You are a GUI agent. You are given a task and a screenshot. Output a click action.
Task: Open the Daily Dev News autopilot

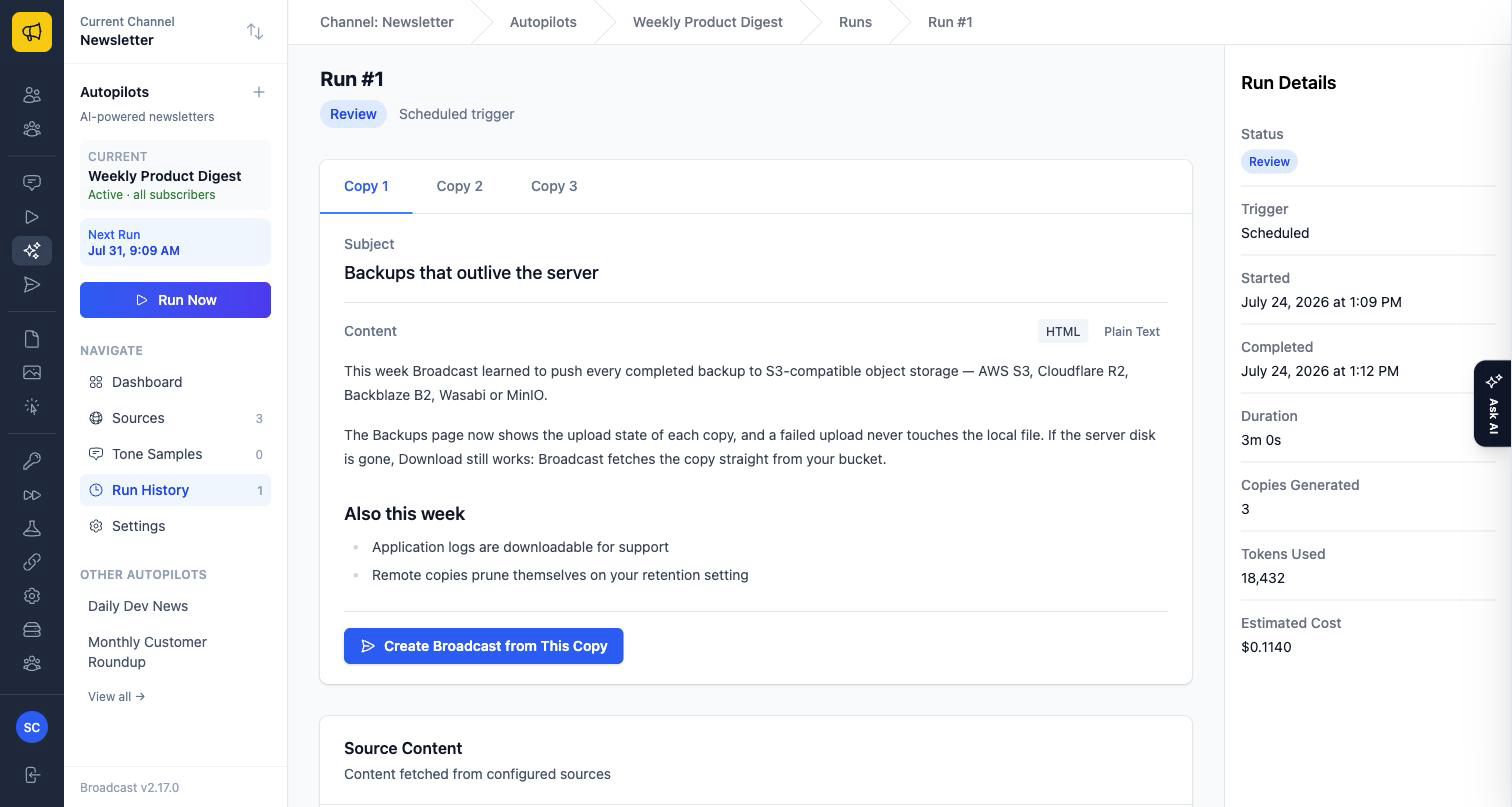pyautogui.click(x=175, y=606)
